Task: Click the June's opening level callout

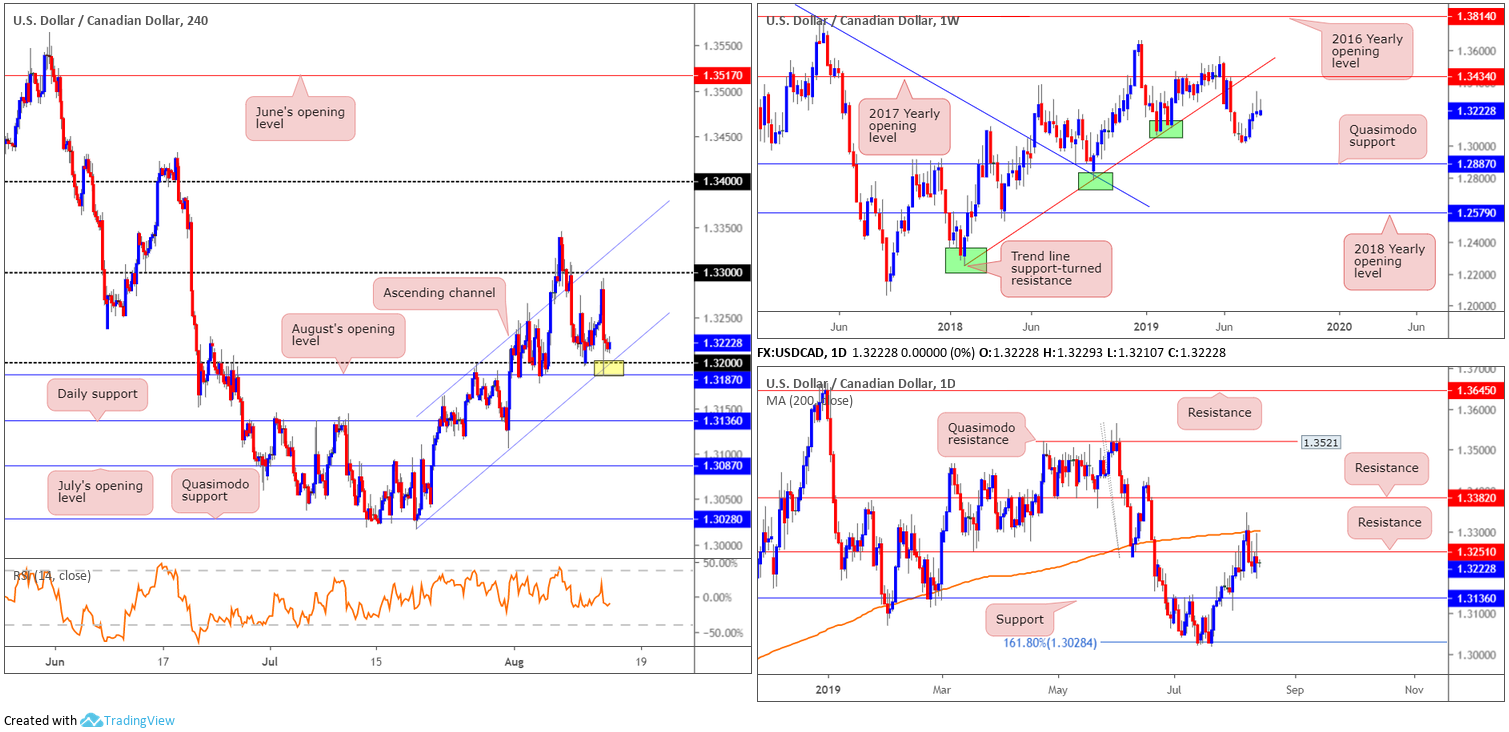Action: click(x=299, y=117)
